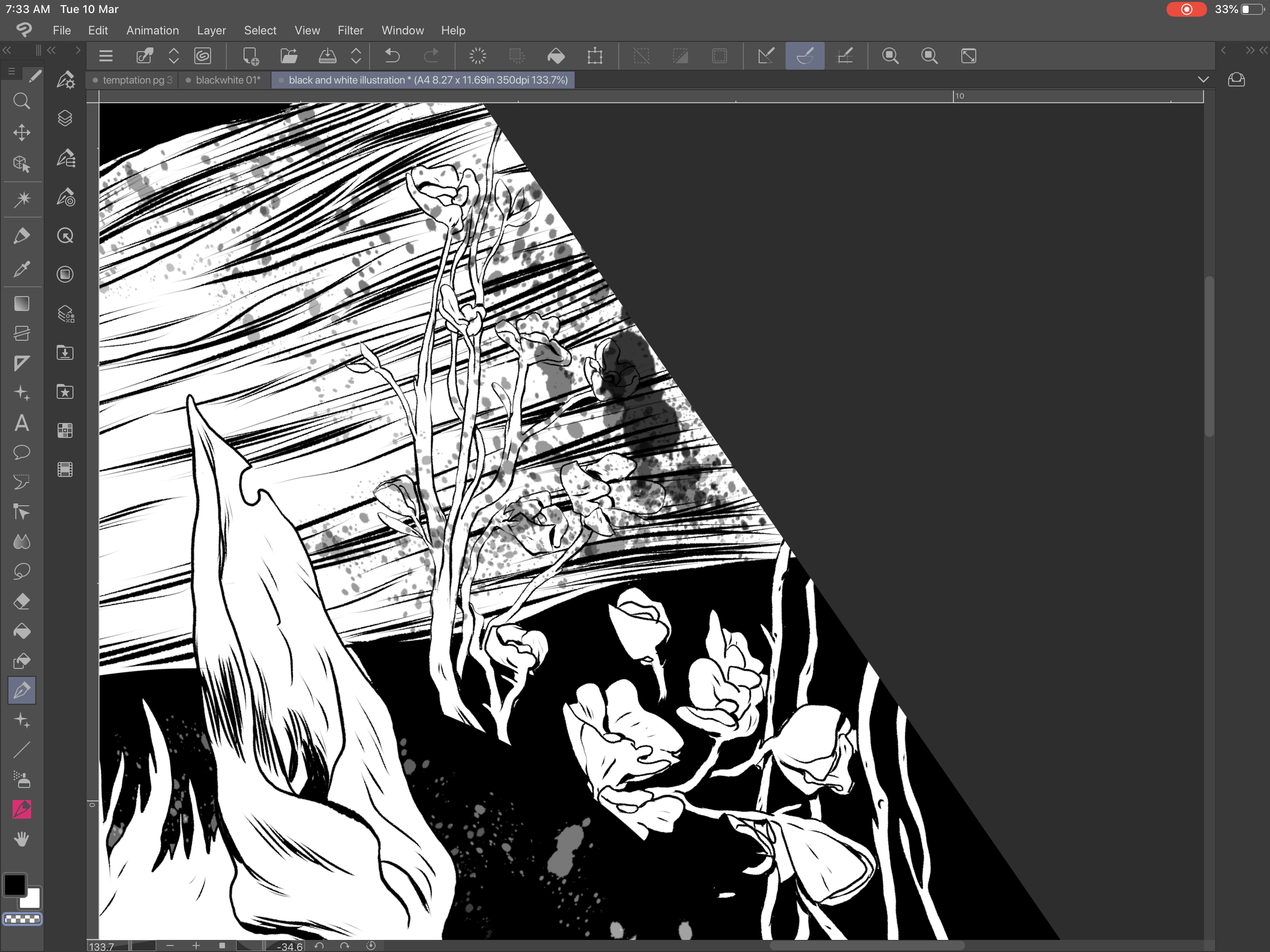
Task: Select the Eraser tool
Action: click(x=22, y=601)
